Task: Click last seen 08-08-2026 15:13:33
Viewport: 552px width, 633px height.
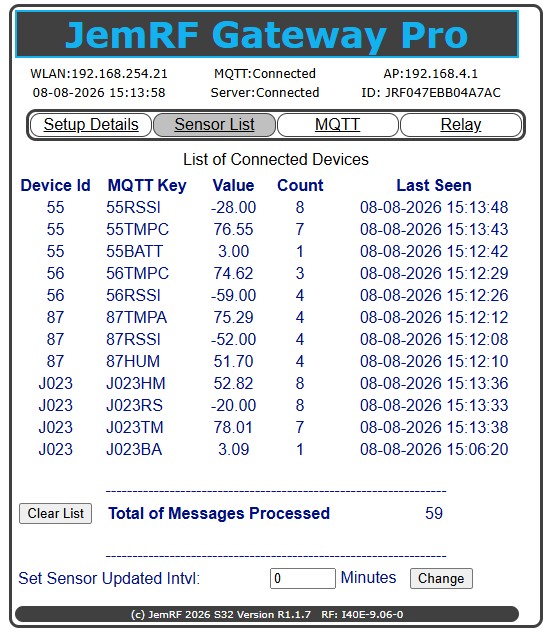Action: click(434, 406)
